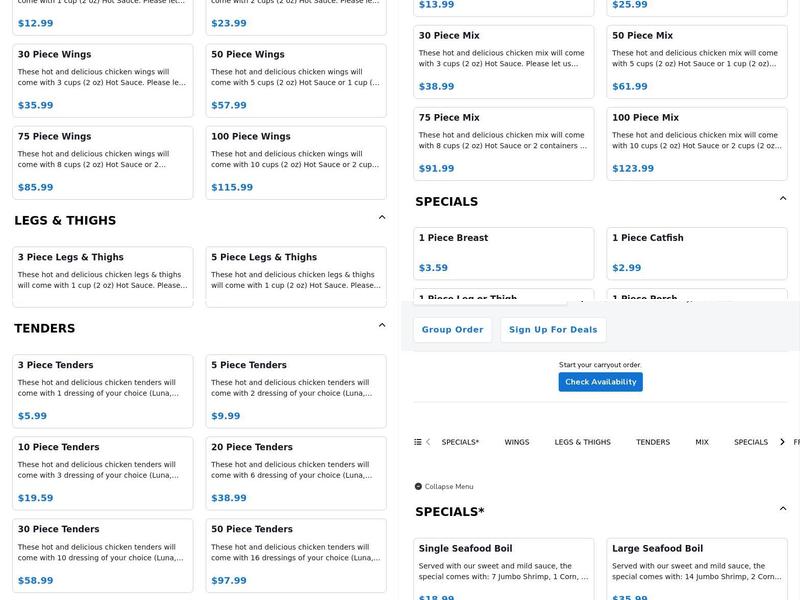This screenshot has height=600, width=800.
Task: Click the Group Order button
Action: point(452,330)
